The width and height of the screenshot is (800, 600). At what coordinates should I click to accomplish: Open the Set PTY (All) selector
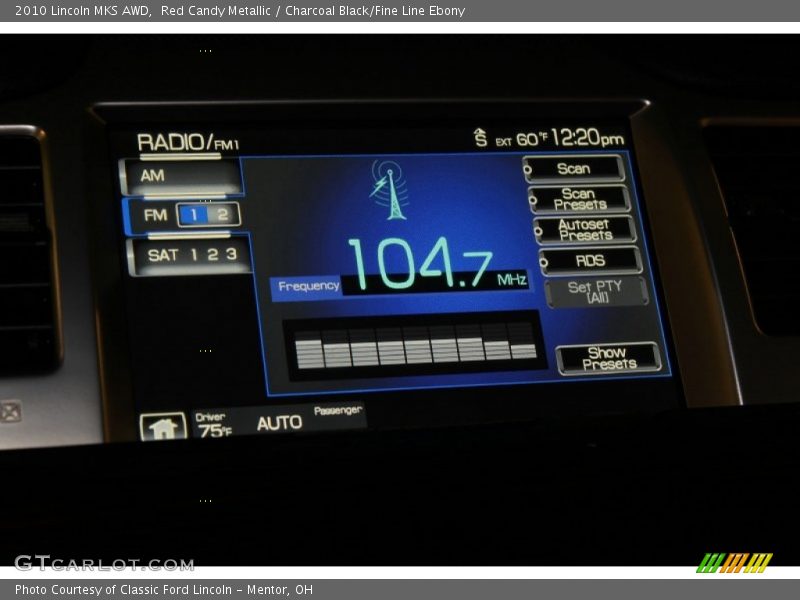click(596, 292)
